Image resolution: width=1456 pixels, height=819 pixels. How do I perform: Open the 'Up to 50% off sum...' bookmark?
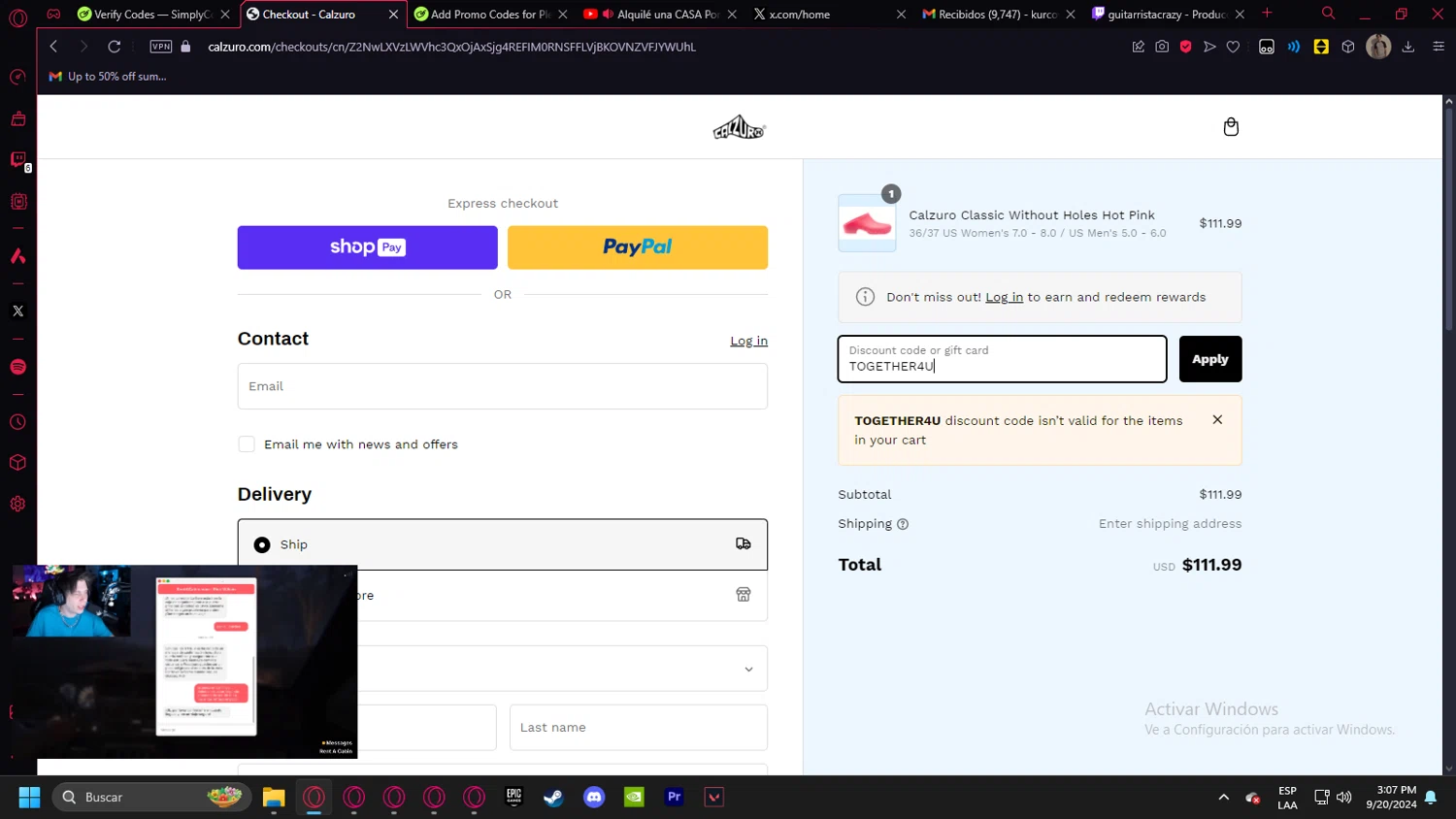108,77
